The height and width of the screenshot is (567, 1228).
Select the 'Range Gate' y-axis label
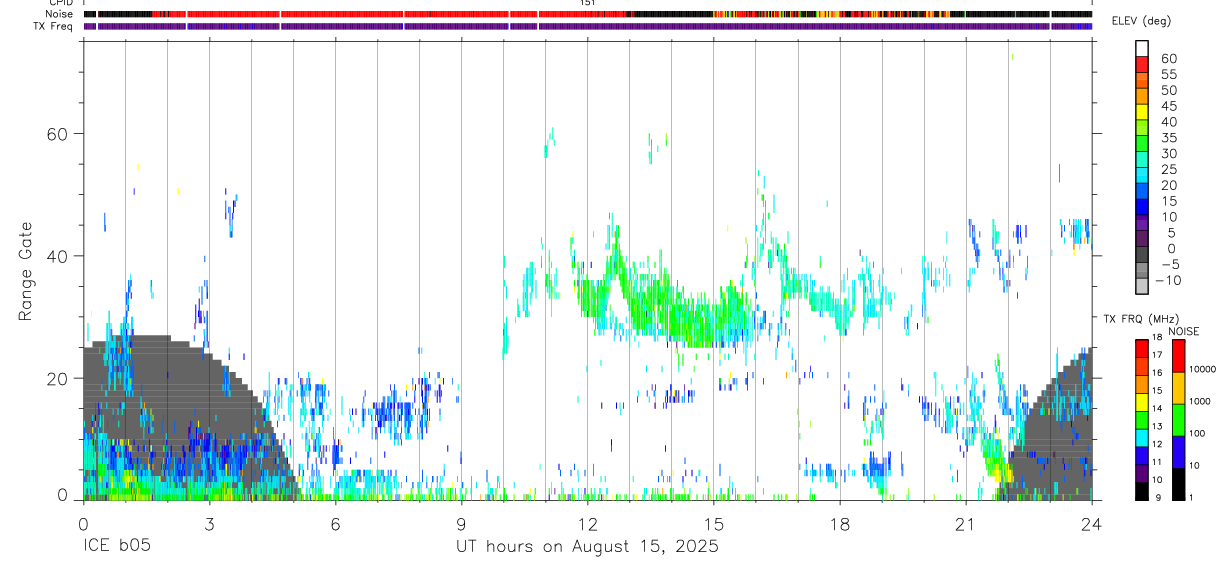click(x=28, y=272)
